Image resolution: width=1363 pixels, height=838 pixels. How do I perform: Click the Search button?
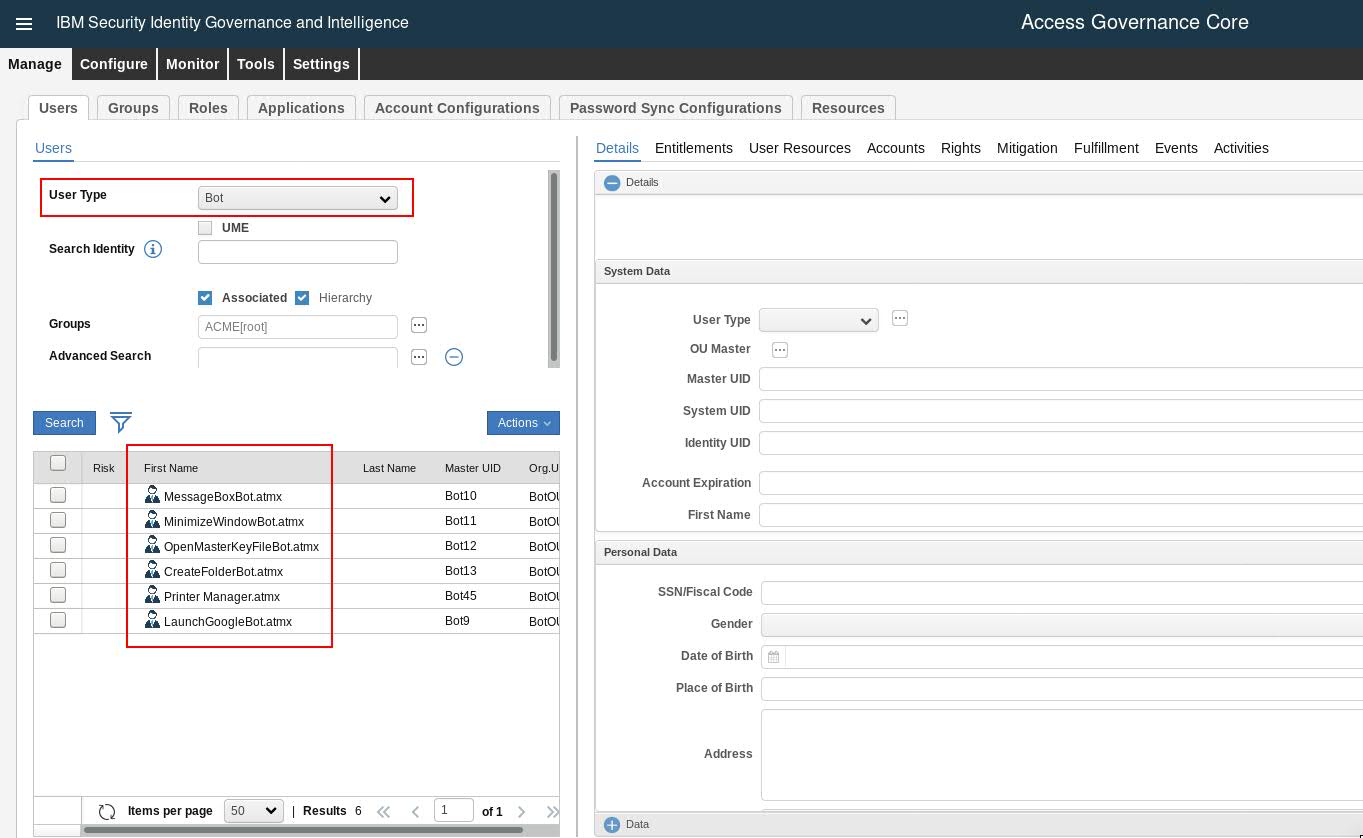pyautogui.click(x=64, y=423)
